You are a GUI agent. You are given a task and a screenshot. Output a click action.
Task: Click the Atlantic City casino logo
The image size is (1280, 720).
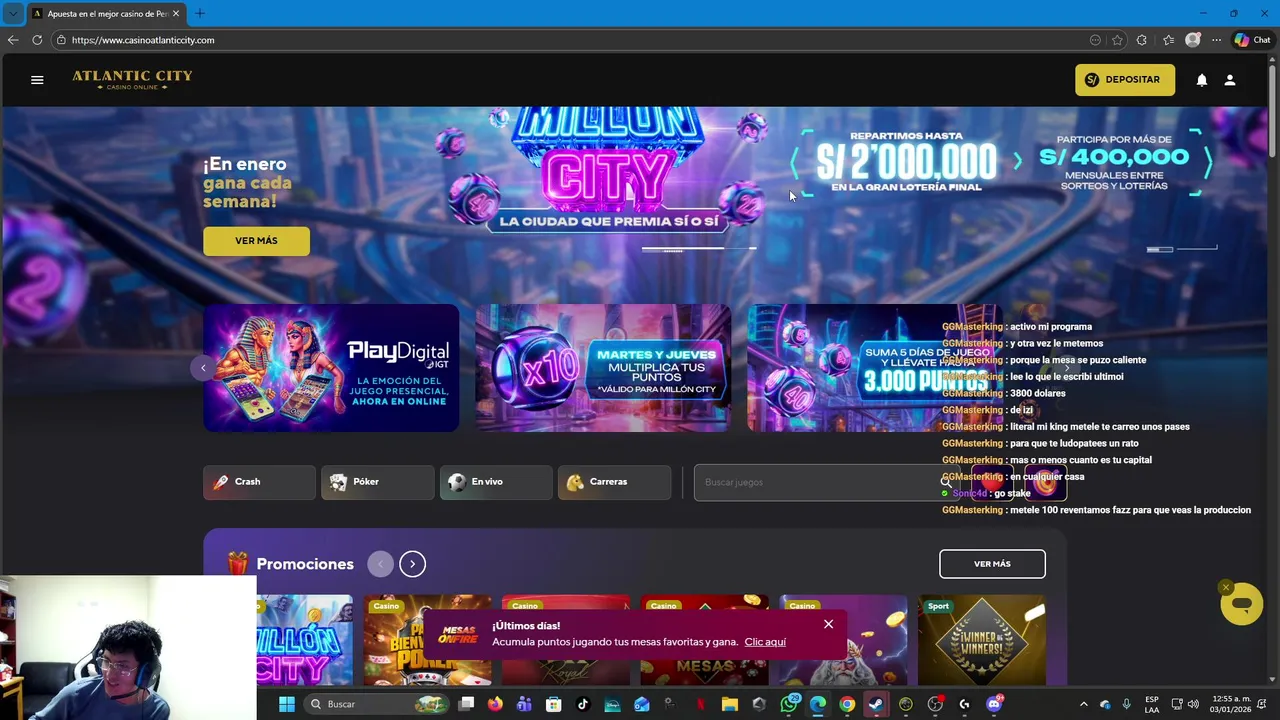(132, 80)
